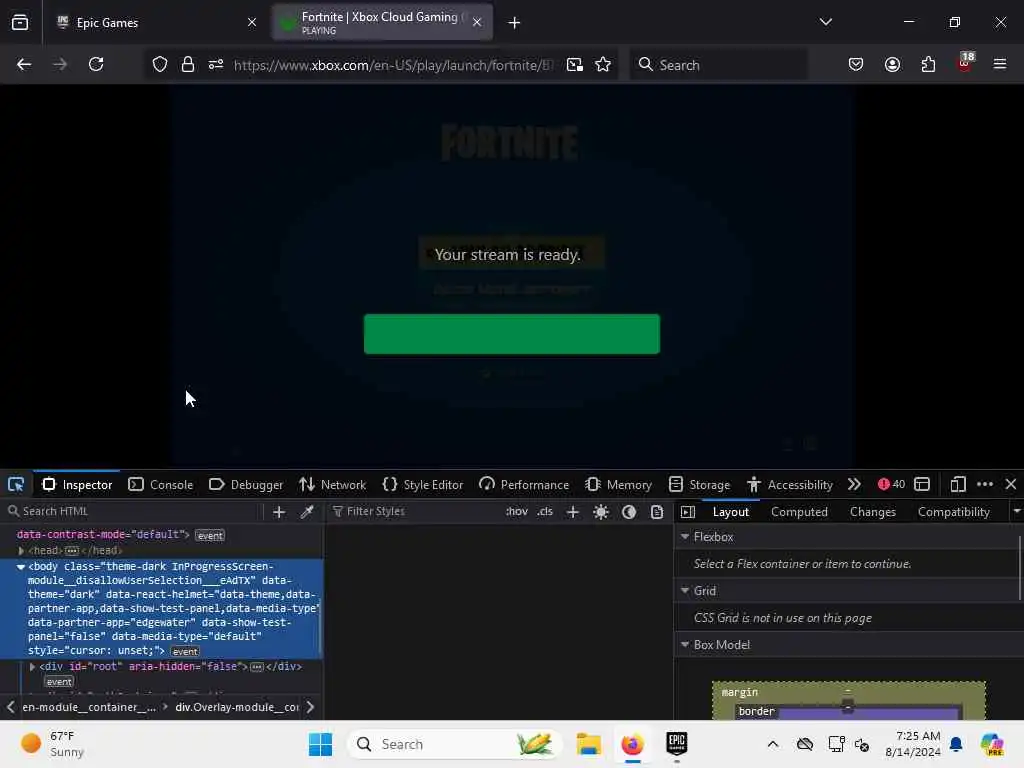Image resolution: width=1024 pixels, height=768 pixels.
Task: Switch to the Console panel
Action: click(x=161, y=485)
